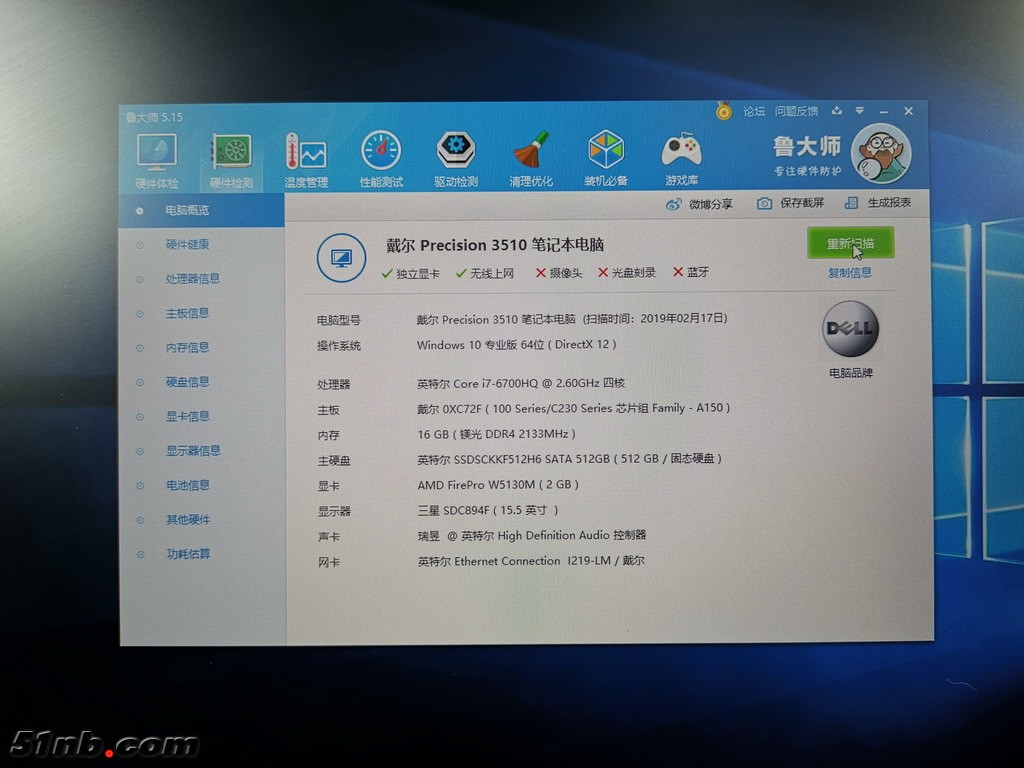The width and height of the screenshot is (1024, 768).
Task: Open 温度管理 temperature management icon
Action: pos(306,160)
